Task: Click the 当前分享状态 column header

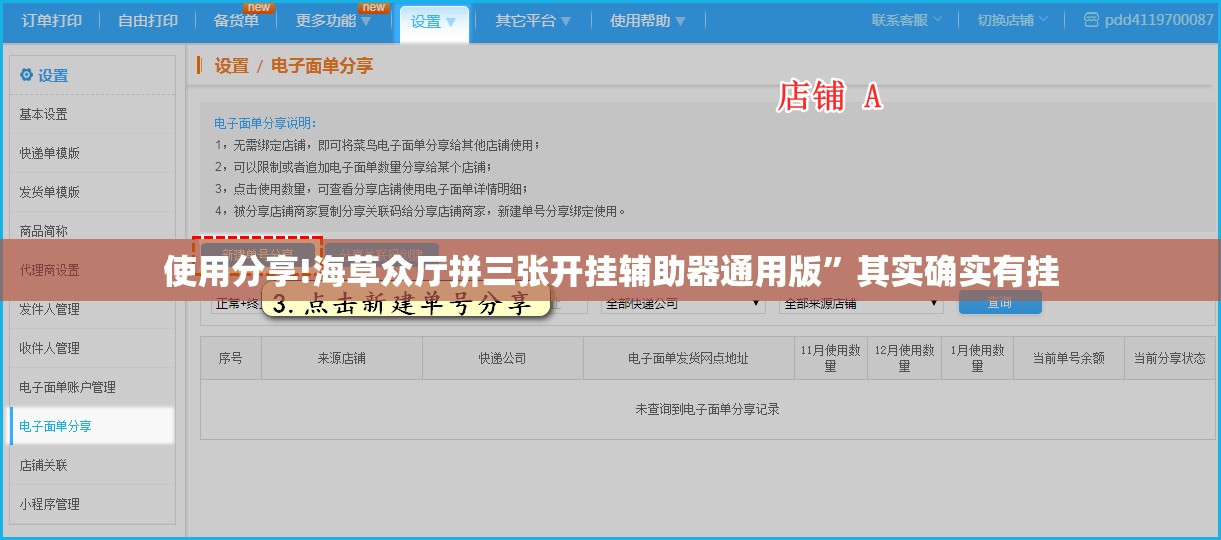Action: (1169, 358)
